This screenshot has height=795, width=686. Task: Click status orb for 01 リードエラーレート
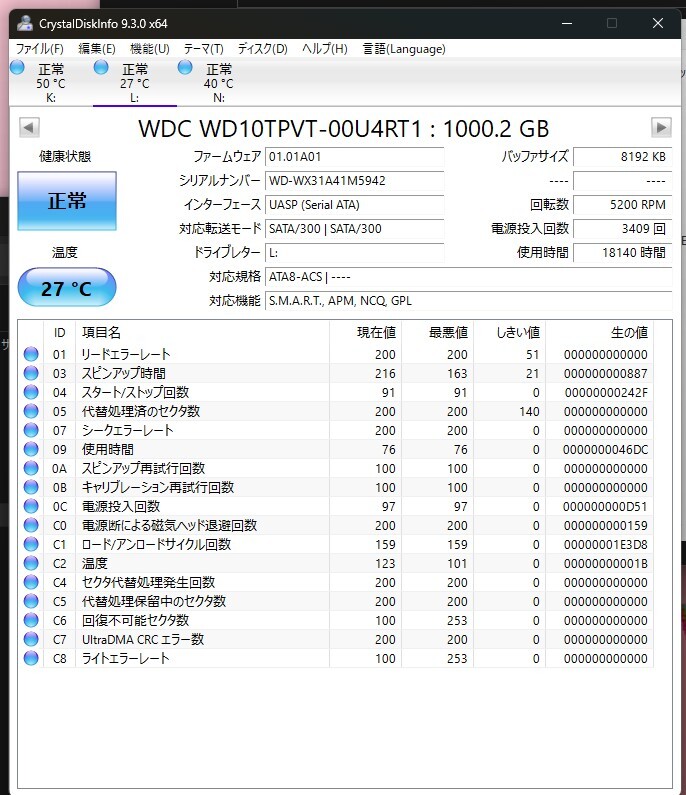(31, 354)
